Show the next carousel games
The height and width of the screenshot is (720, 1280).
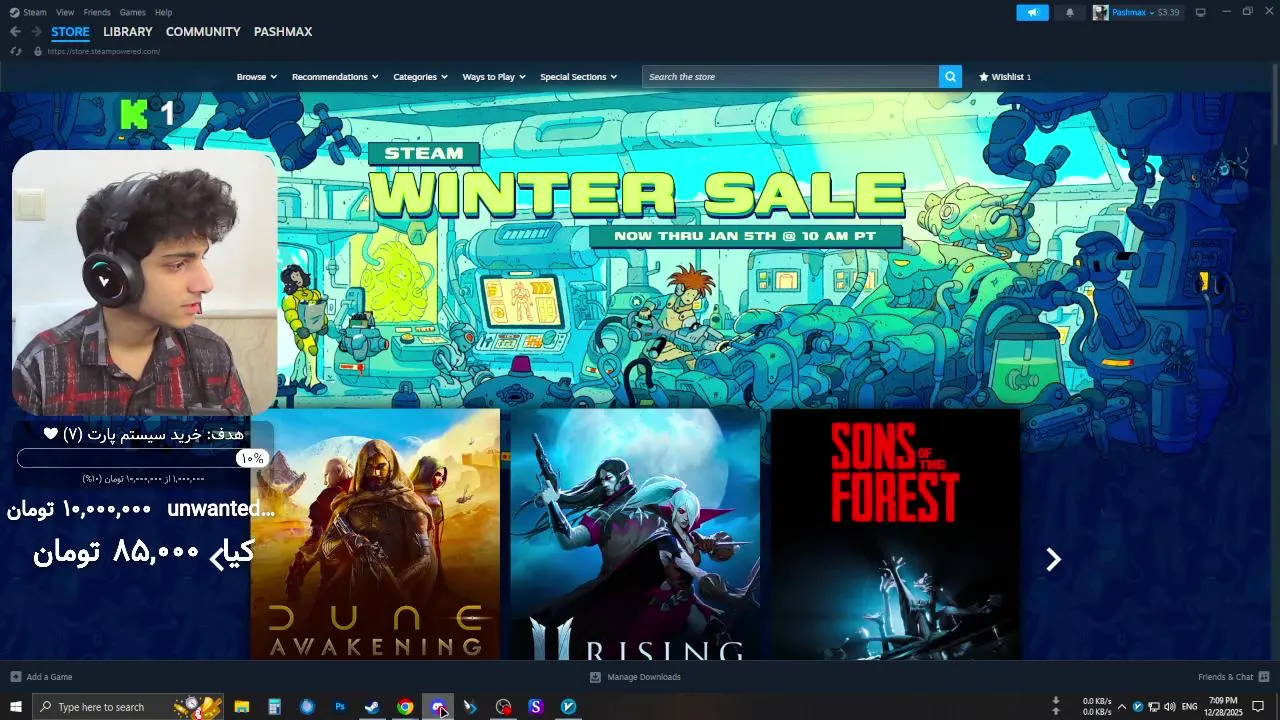(1053, 560)
